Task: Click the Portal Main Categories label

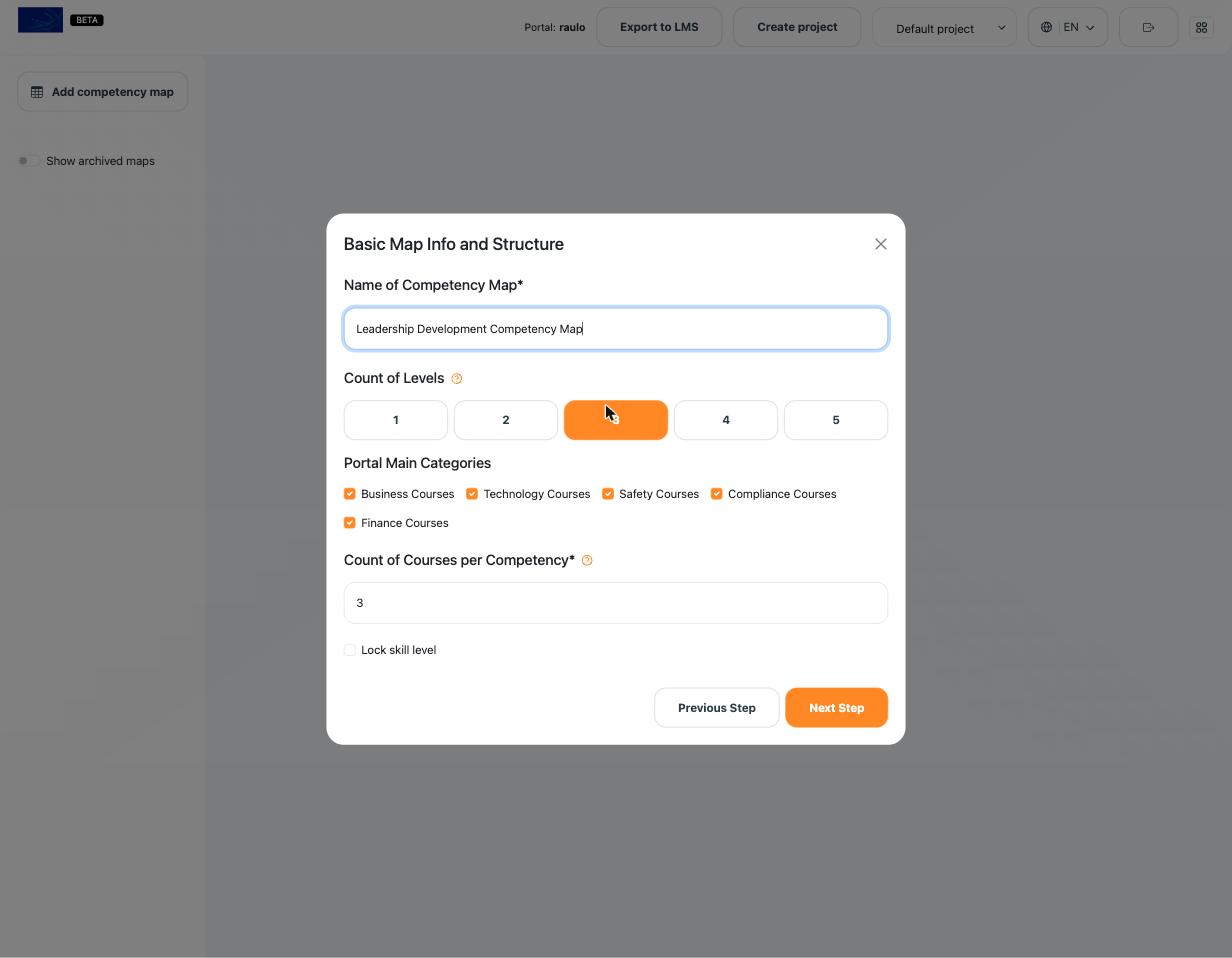Action: [x=417, y=463]
